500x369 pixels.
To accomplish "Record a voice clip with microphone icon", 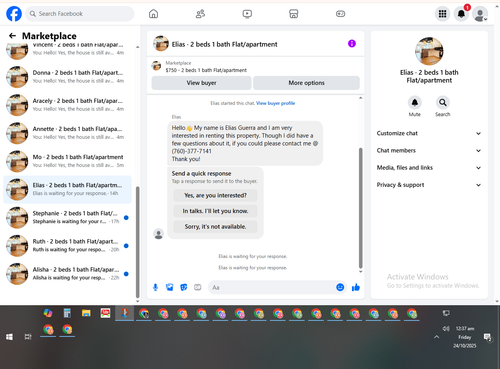I will click(x=155, y=287).
